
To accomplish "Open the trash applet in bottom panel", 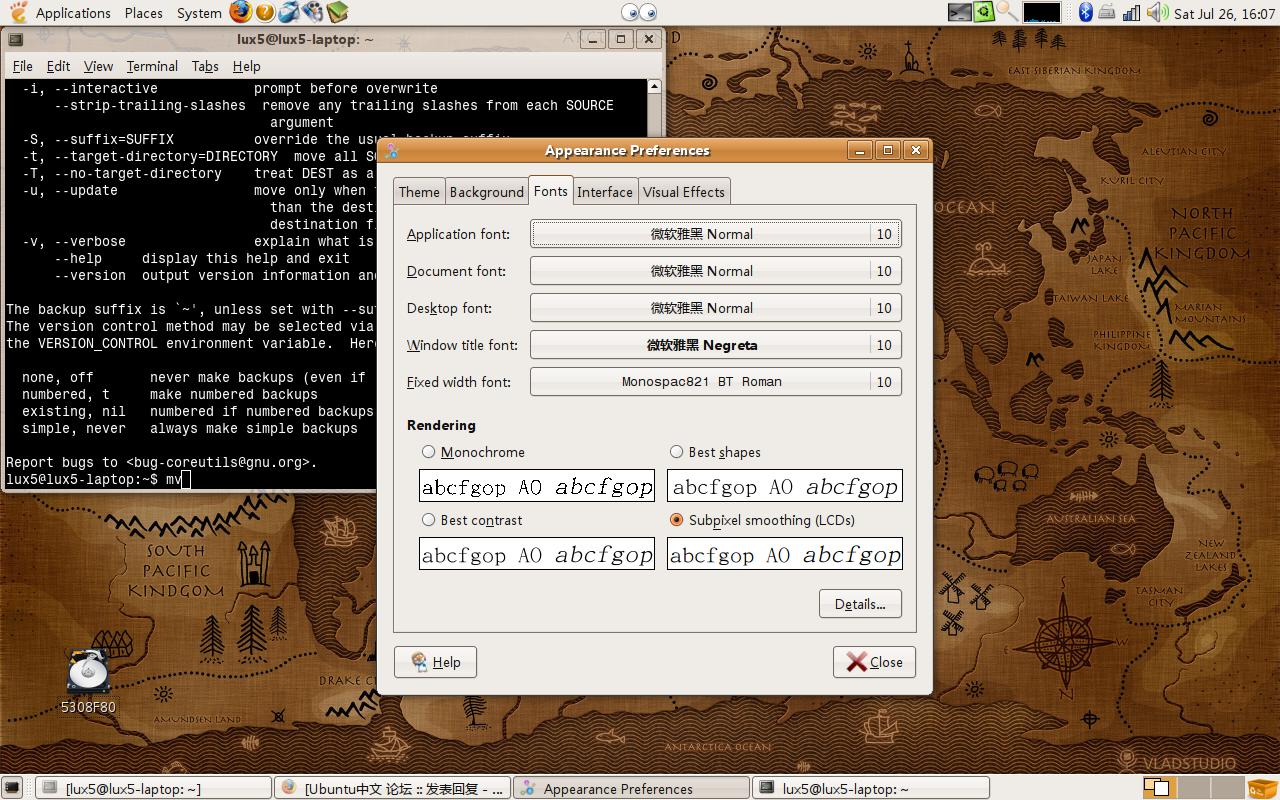I will (1264, 788).
